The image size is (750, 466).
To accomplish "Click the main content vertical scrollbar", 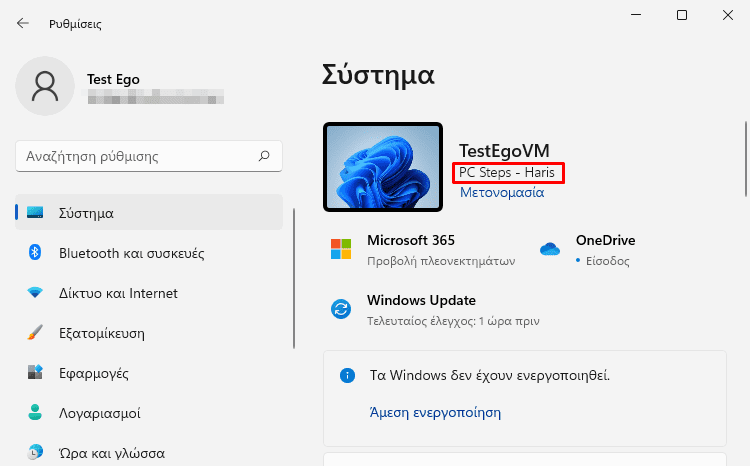I will coord(745,159).
